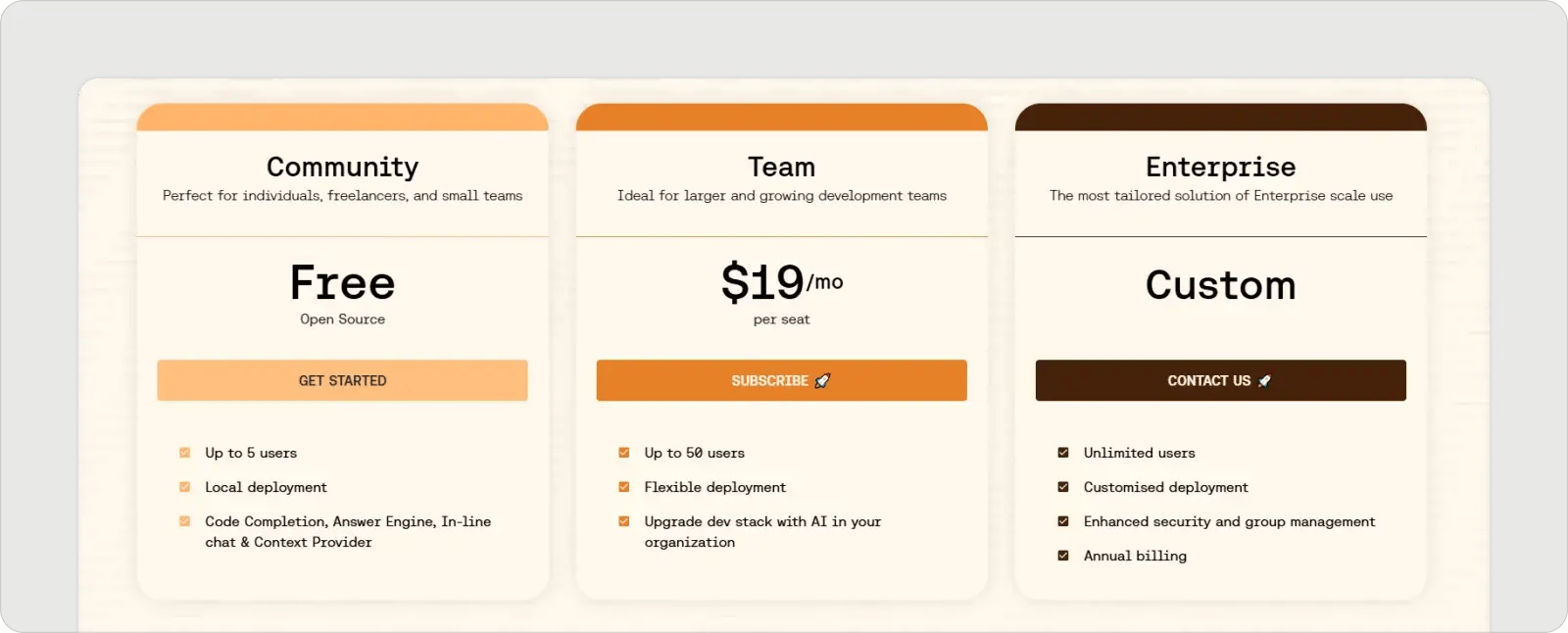This screenshot has width=1568, height=633.
Task: Click the Custom price text
Action: coord(1220,285)
